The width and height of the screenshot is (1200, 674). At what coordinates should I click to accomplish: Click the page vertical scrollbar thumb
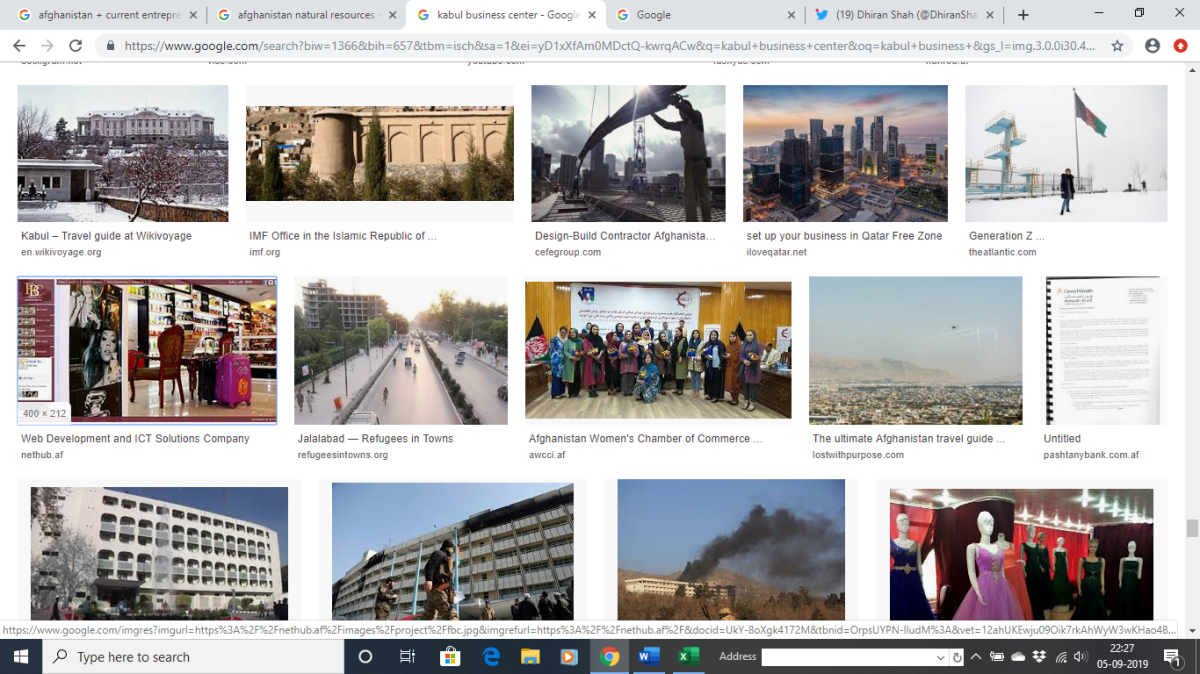pyautogui.click(x=1191, y=528)
